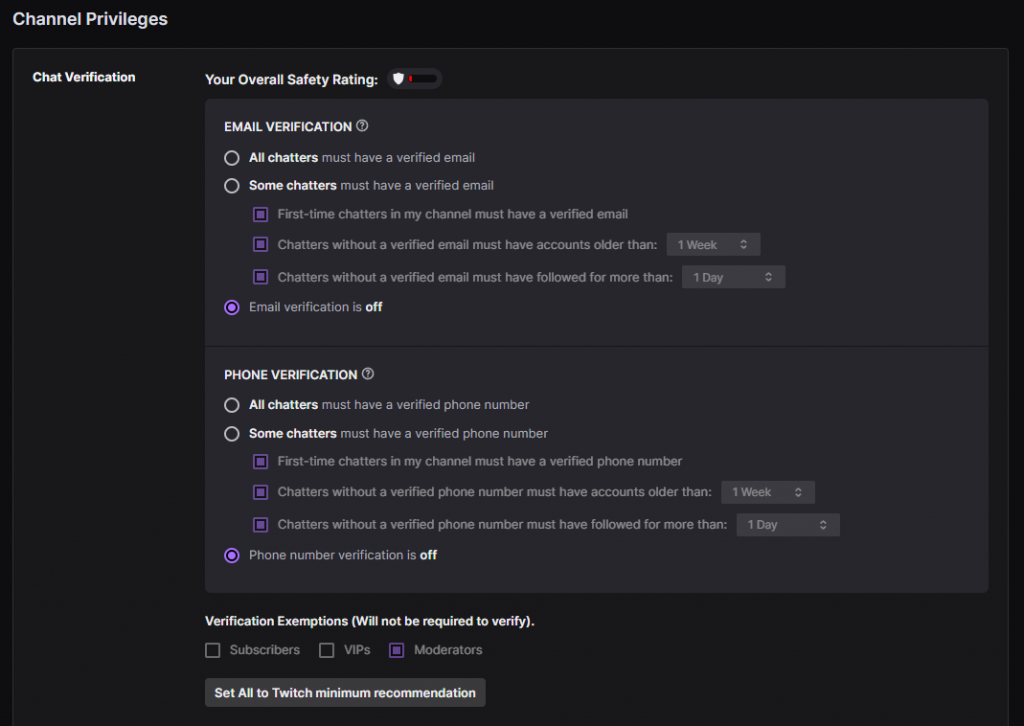Open phone account age 1 Week dropdown
1024x726 pixels.
tap(768, 492)
